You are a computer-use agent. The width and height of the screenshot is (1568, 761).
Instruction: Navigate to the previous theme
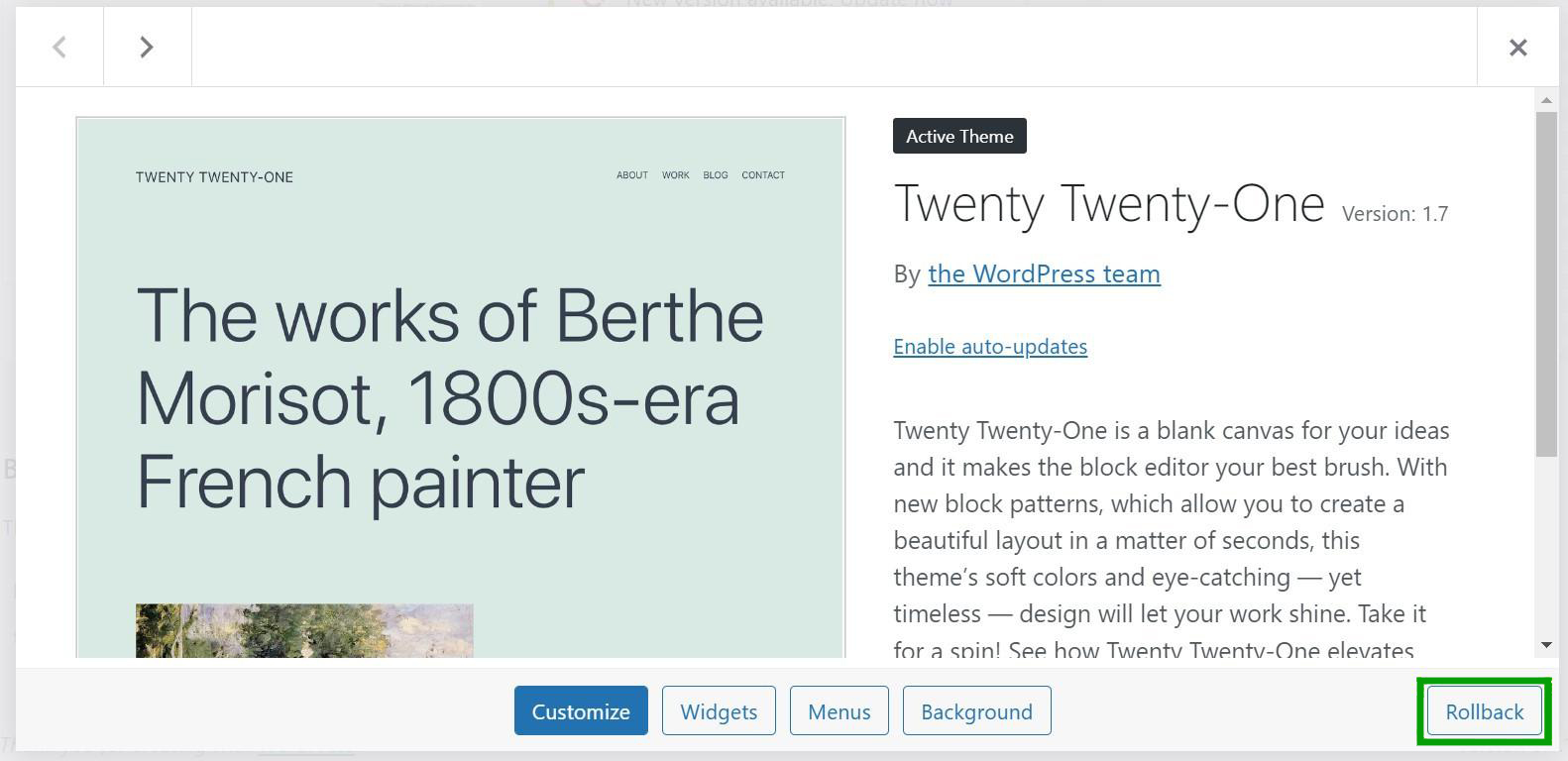point(59,46)
